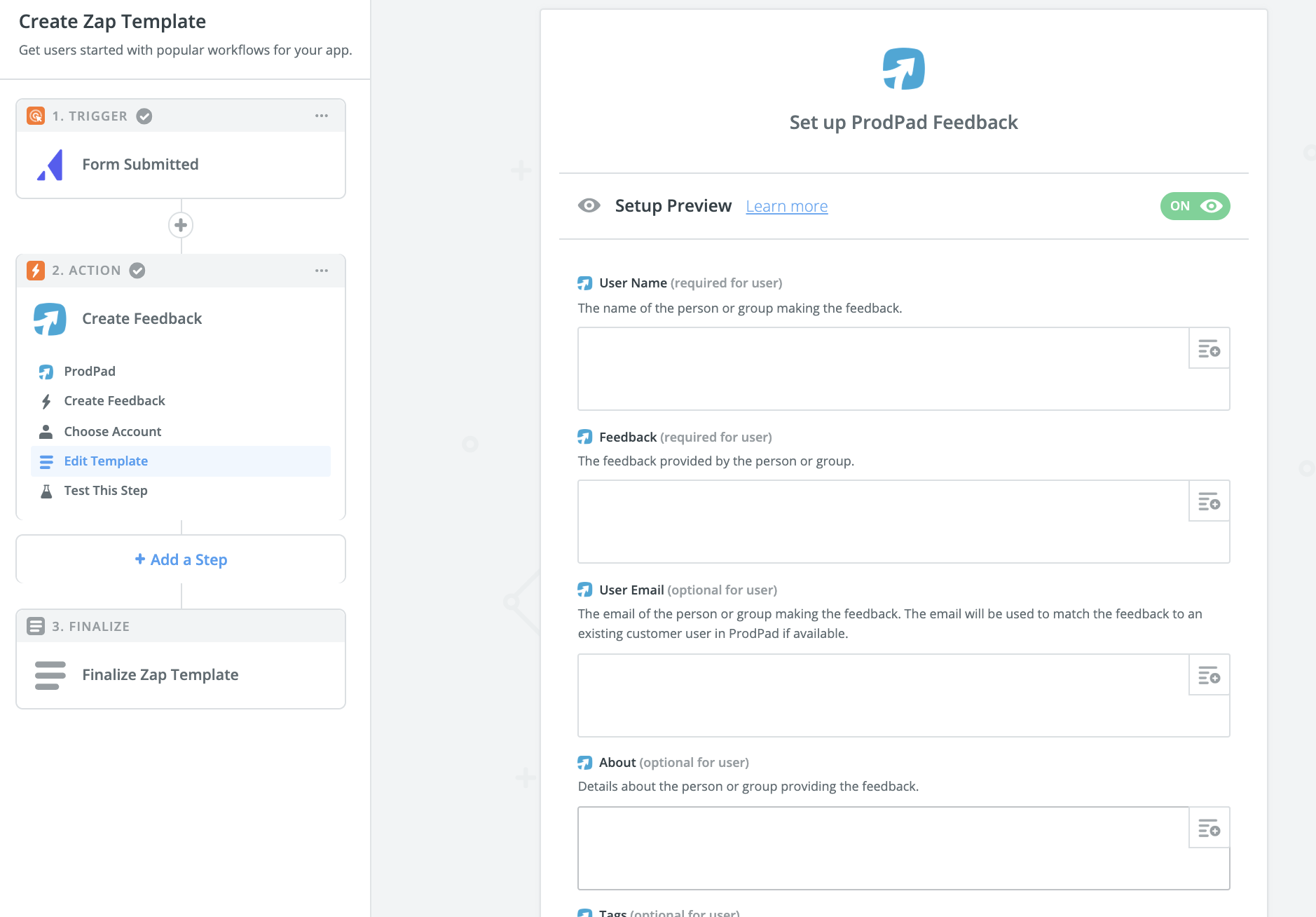Add a step between trigger and action

[181, 225]
